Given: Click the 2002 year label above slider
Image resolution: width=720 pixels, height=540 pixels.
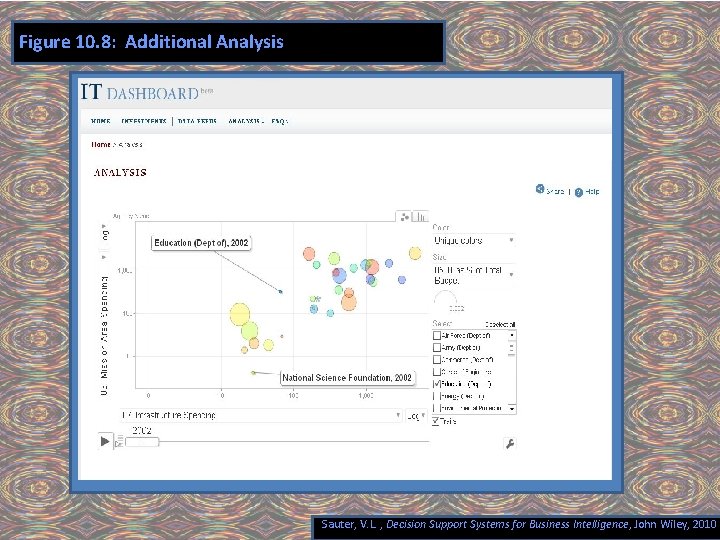Looking at the screenshot, I should (142, 430).
